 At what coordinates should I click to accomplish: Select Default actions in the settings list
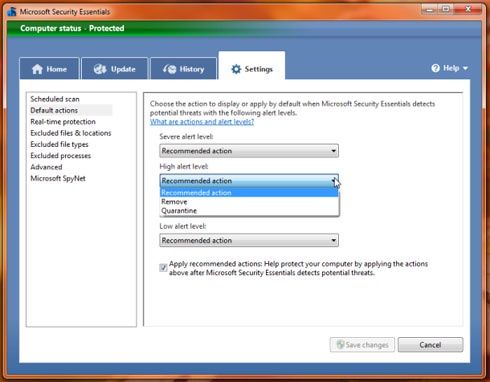pyautogui.click(x=54, y=110)
